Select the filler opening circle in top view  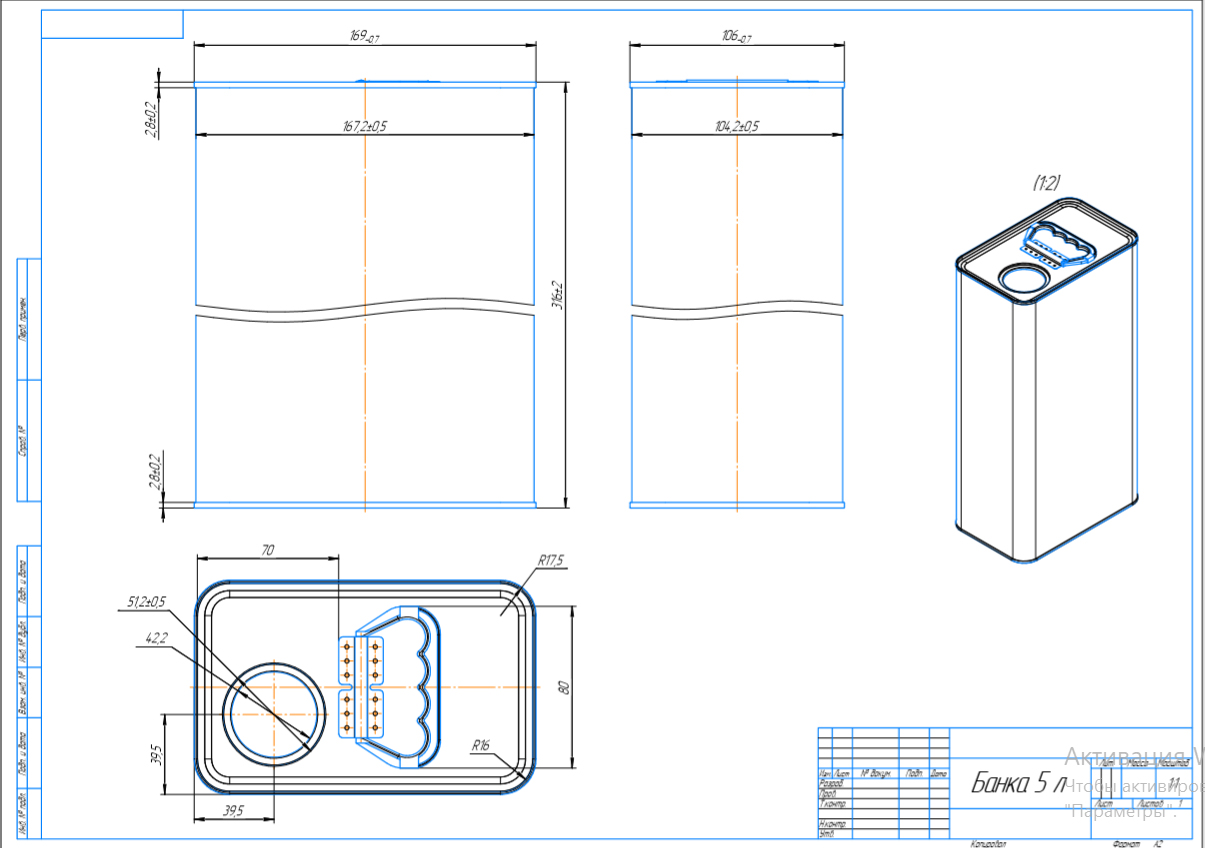[x=276, y=712]
